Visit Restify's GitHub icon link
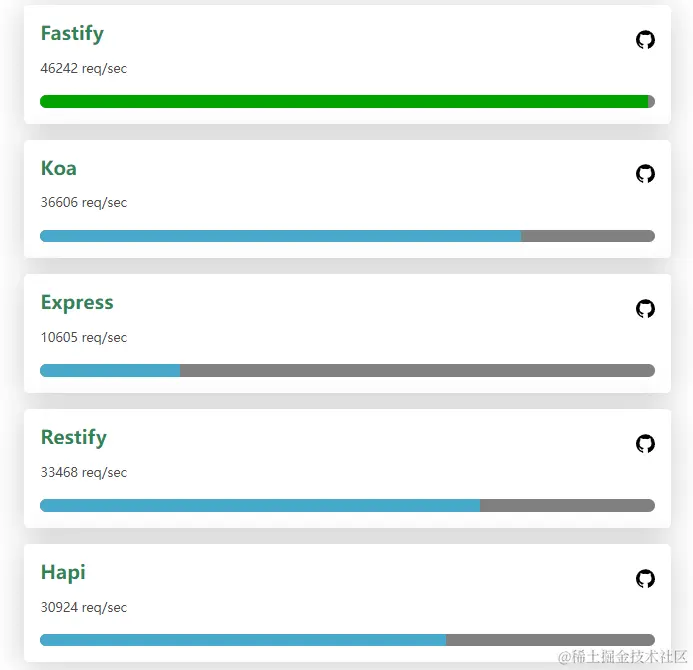 pos(645,443)
